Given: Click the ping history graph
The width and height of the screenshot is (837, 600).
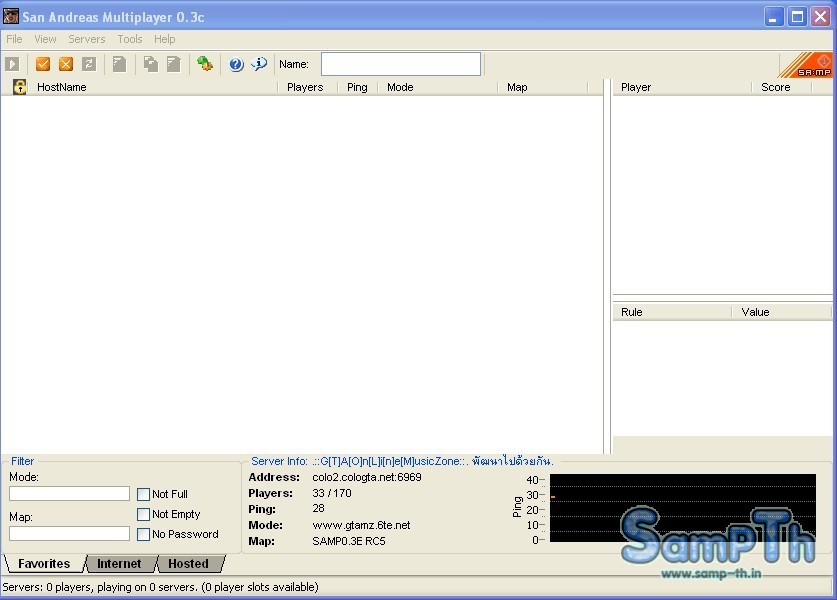Looking at the screenshot, I should [x=683, y=508].
